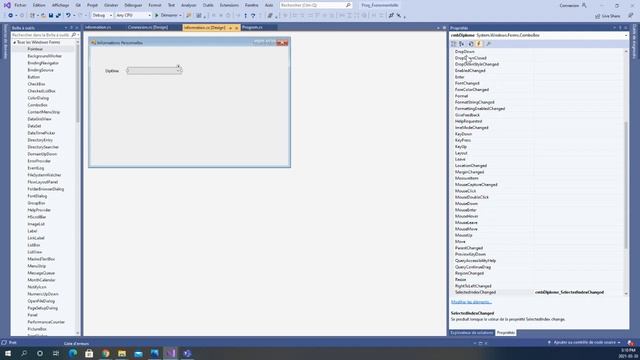The width and height of the screenshot is (640, 360).
Task: Click the property pages wrench icon
Action: coord(488,44)
